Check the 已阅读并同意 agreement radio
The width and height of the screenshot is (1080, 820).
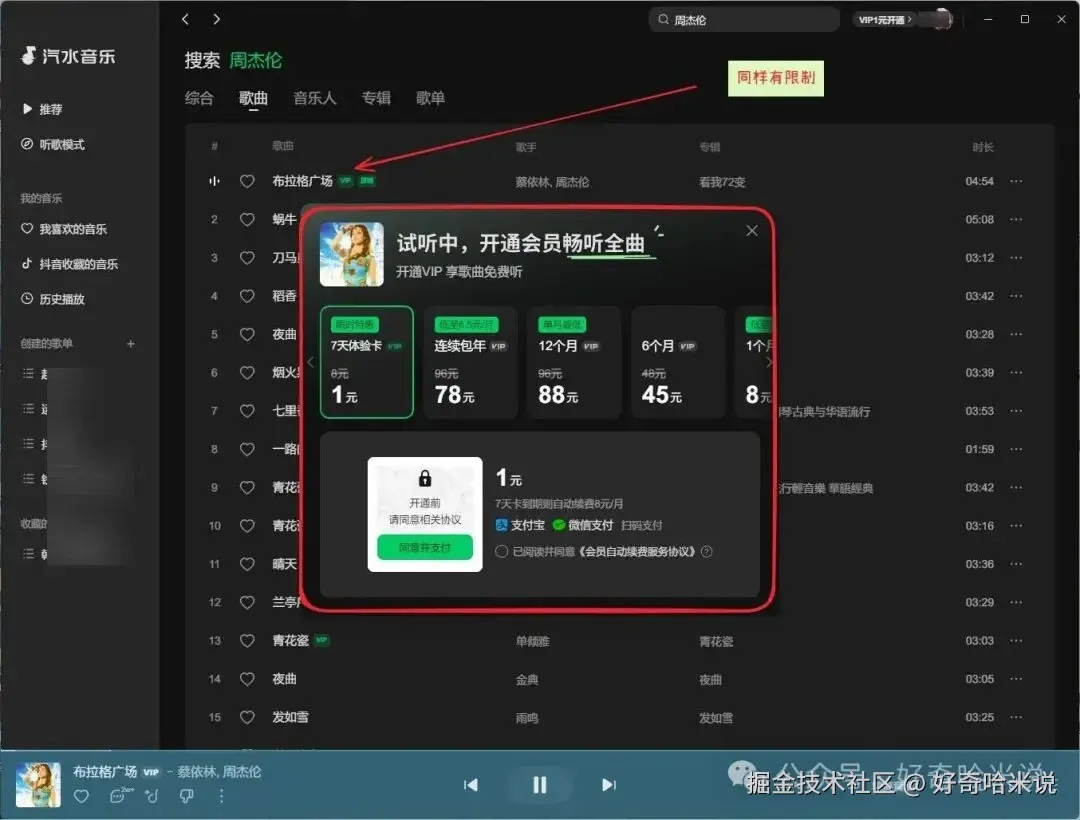coord(501,551)
